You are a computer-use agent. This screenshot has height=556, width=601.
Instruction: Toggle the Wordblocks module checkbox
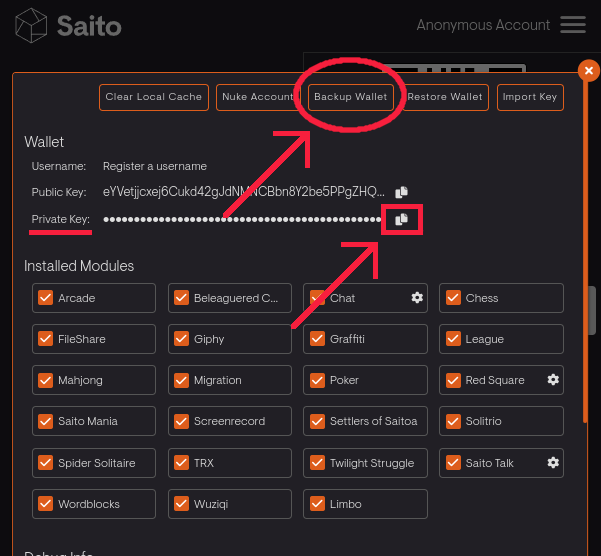(46, 504)
